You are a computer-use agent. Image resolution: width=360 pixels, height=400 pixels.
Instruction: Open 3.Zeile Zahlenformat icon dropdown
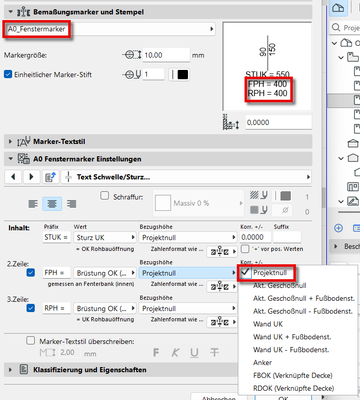pos(222,322)
